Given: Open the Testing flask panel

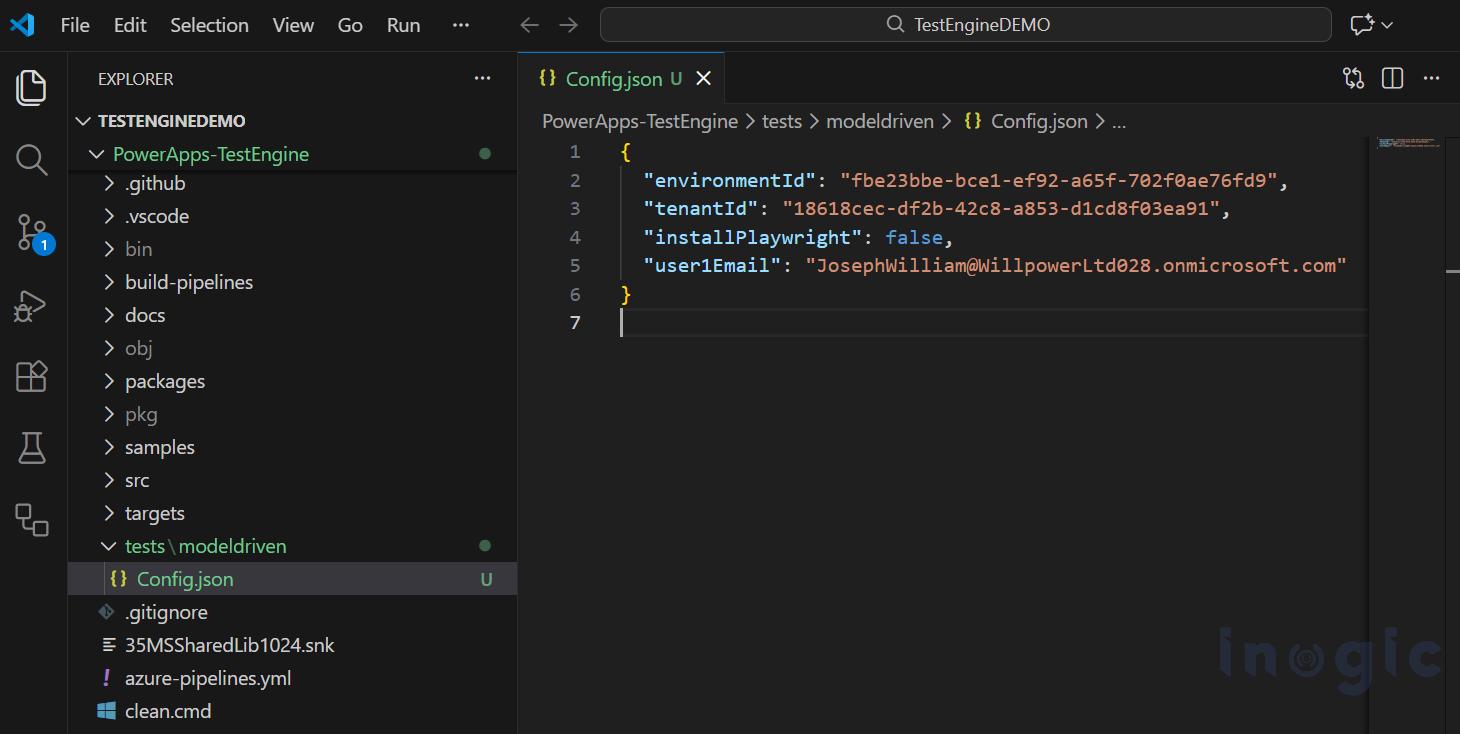Looking at the screenshot, I should (31, 448).
